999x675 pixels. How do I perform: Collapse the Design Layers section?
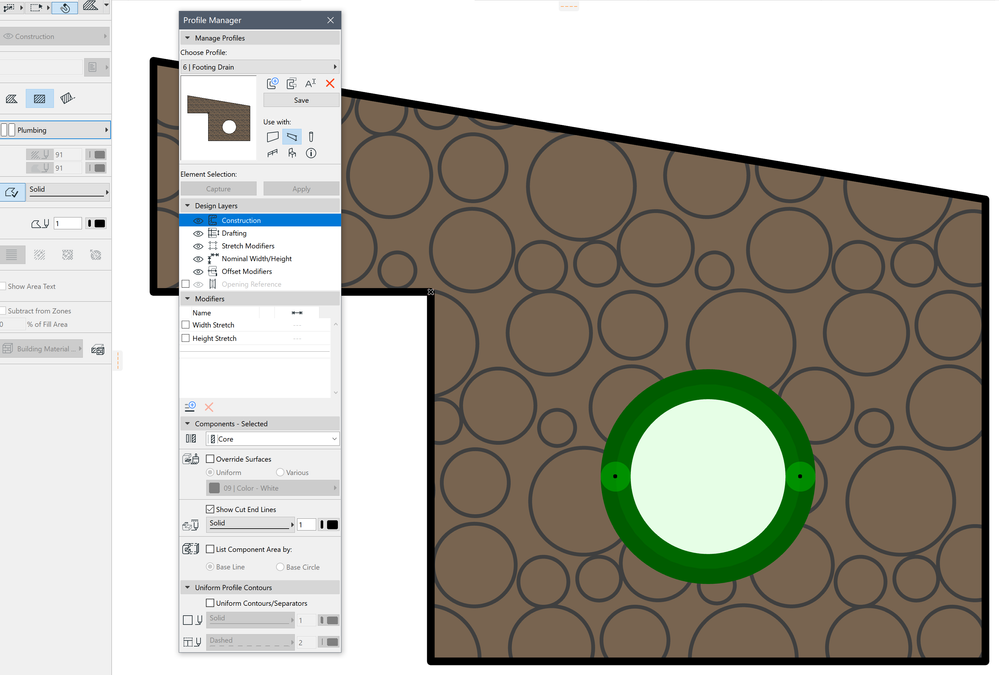(x=187, y=204)
